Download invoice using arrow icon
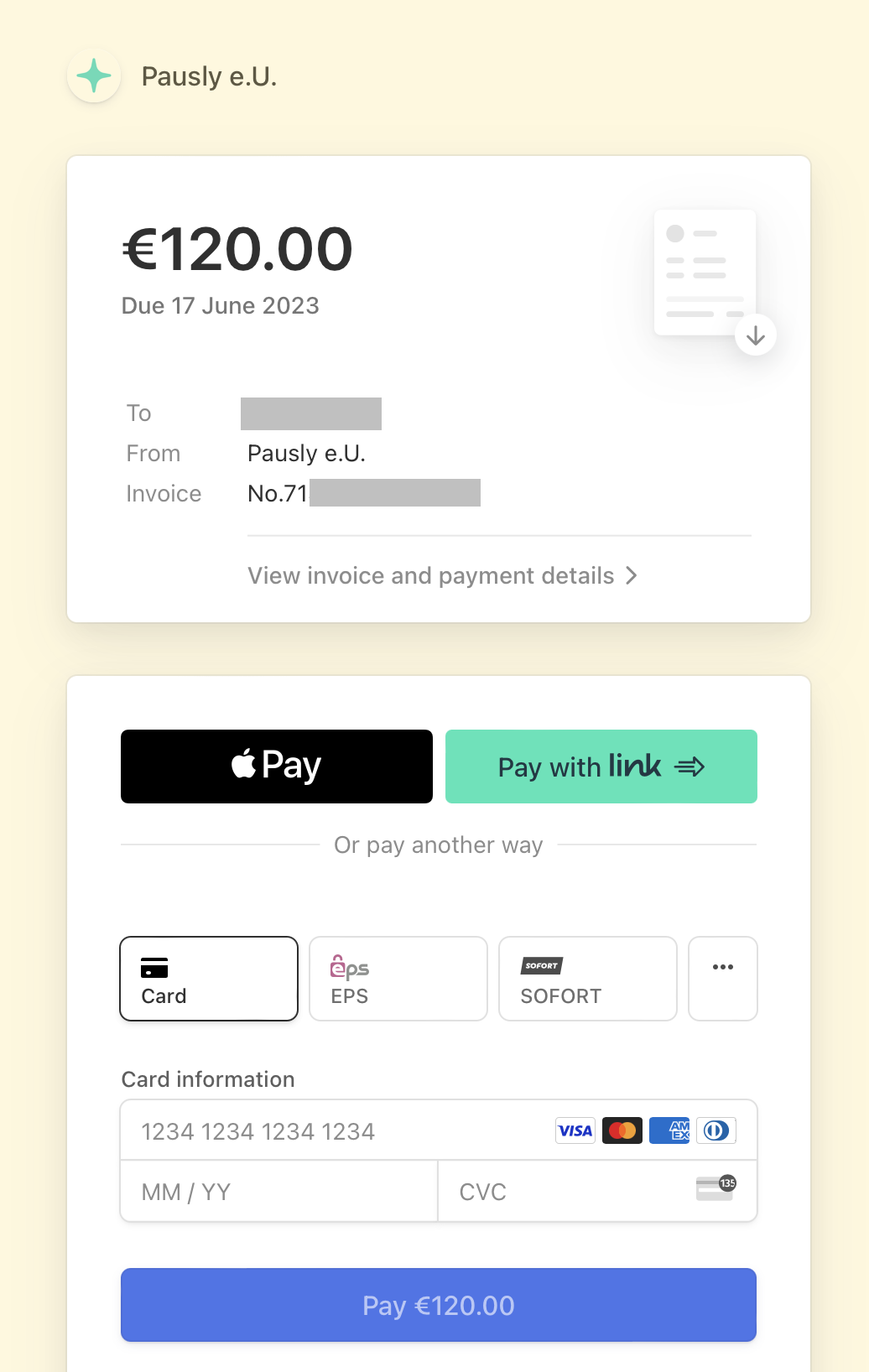Image resolution: width=869 pixels, height=1372 pixels. 755,335
